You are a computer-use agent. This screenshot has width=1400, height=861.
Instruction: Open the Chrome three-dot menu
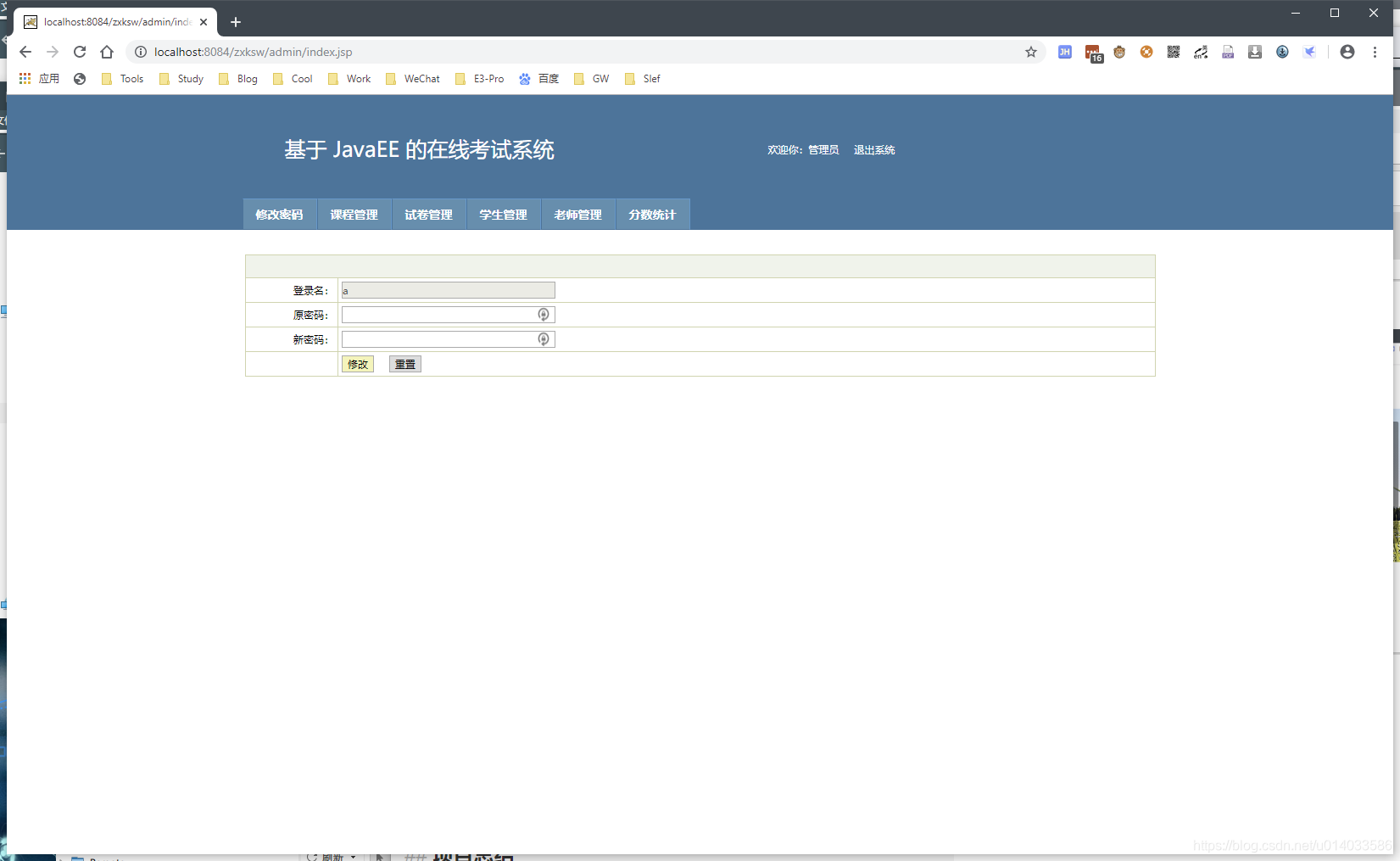coord(1375,52)
